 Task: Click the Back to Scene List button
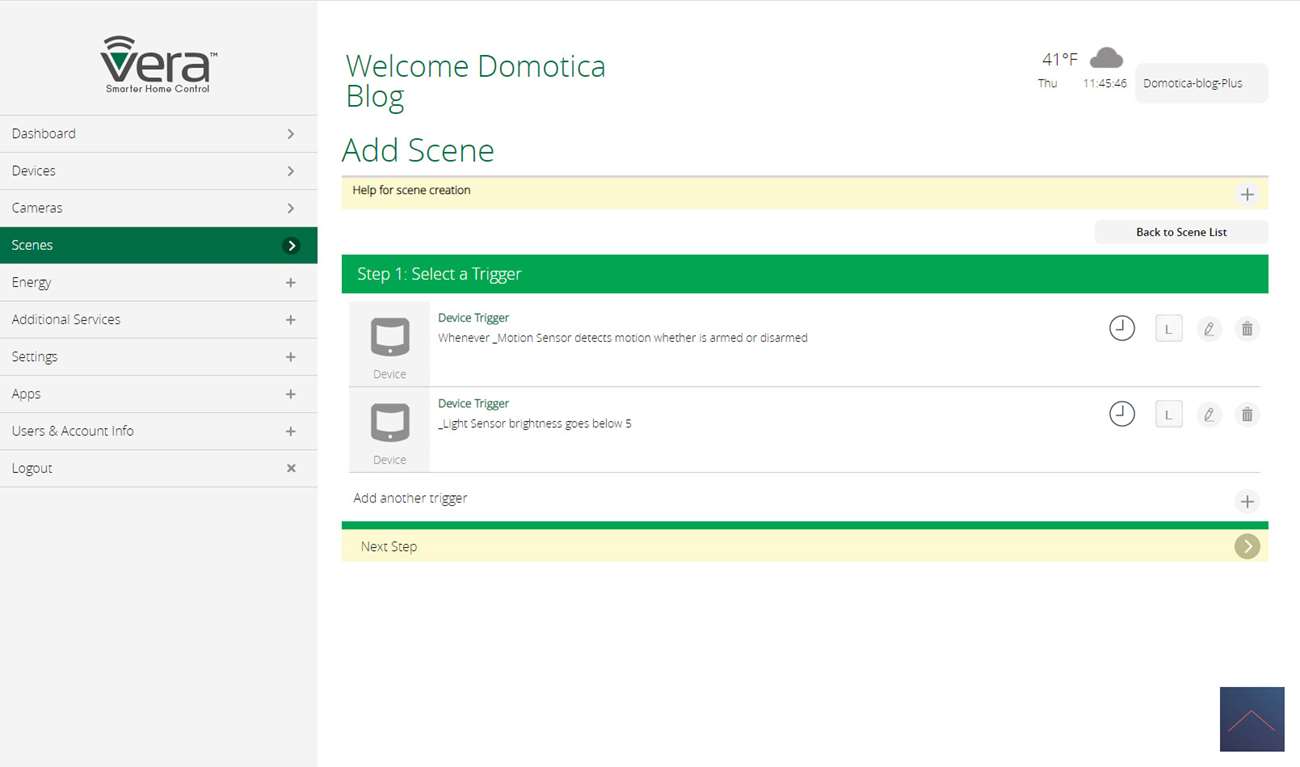1181,232
